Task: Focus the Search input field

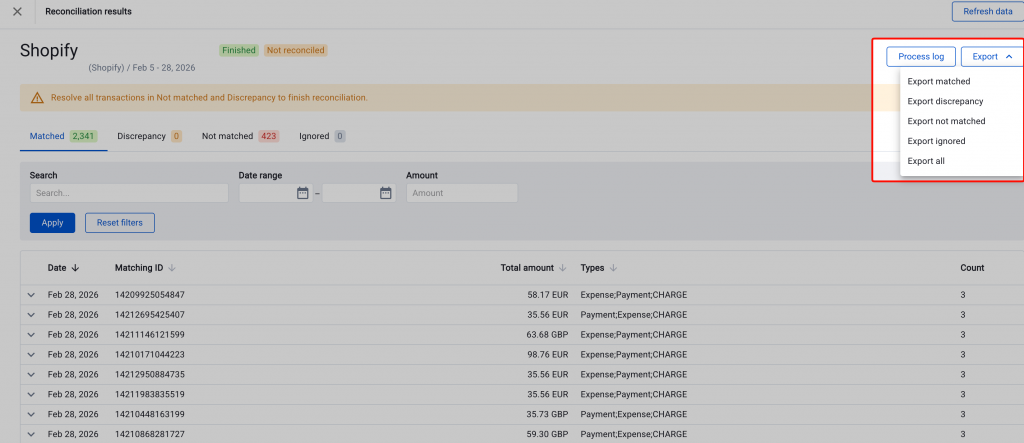Action: (128, 193)
